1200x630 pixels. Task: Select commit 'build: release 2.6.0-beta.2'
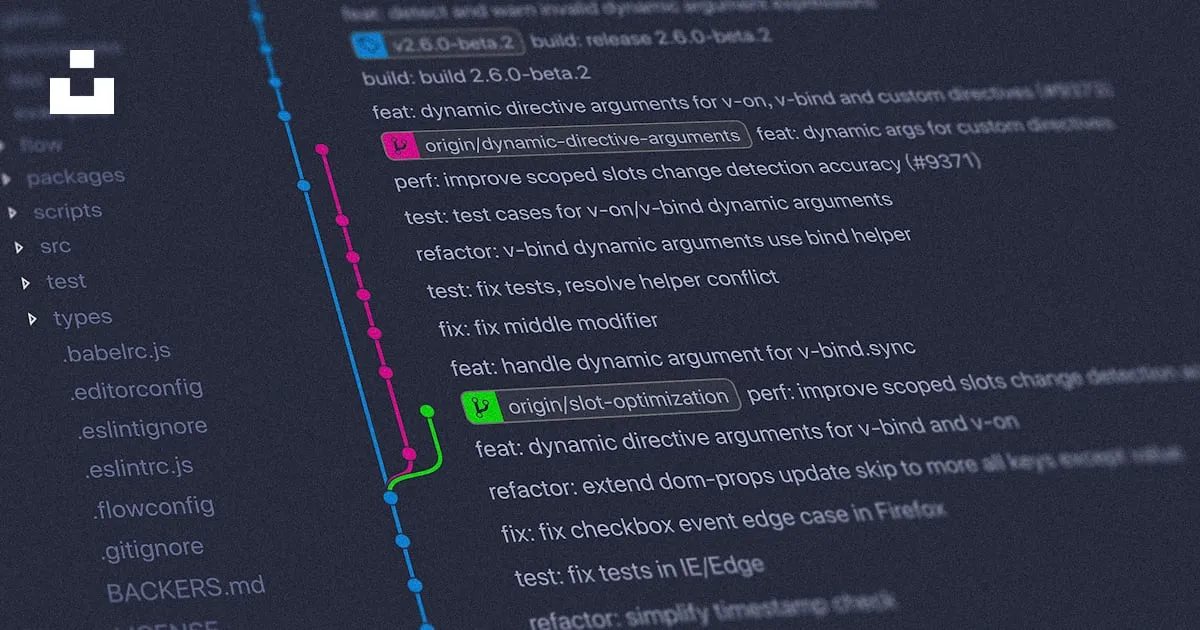coord(651,40)
